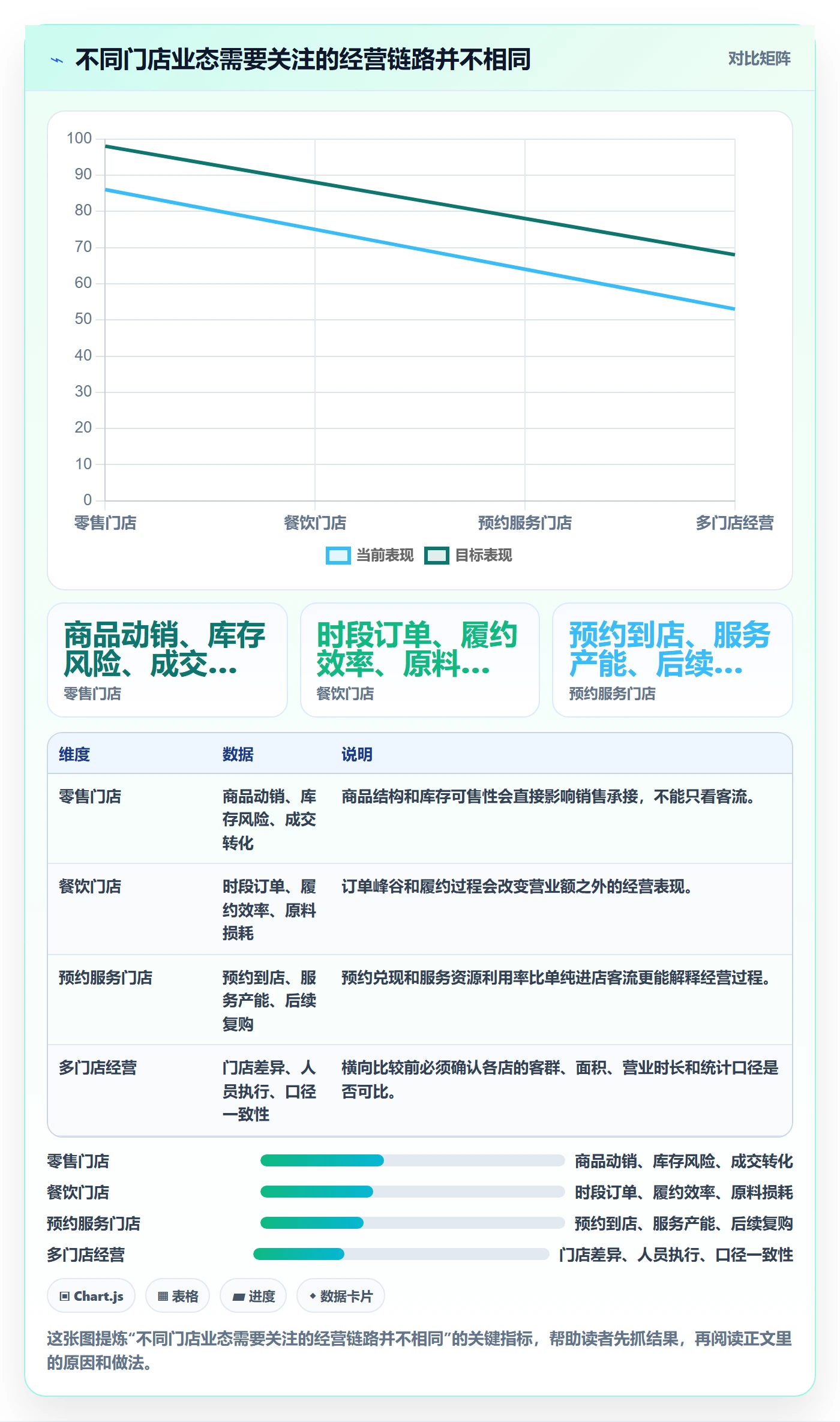
Task: Click the grid icon inside 表格 chip
Action: point(163,1297)
